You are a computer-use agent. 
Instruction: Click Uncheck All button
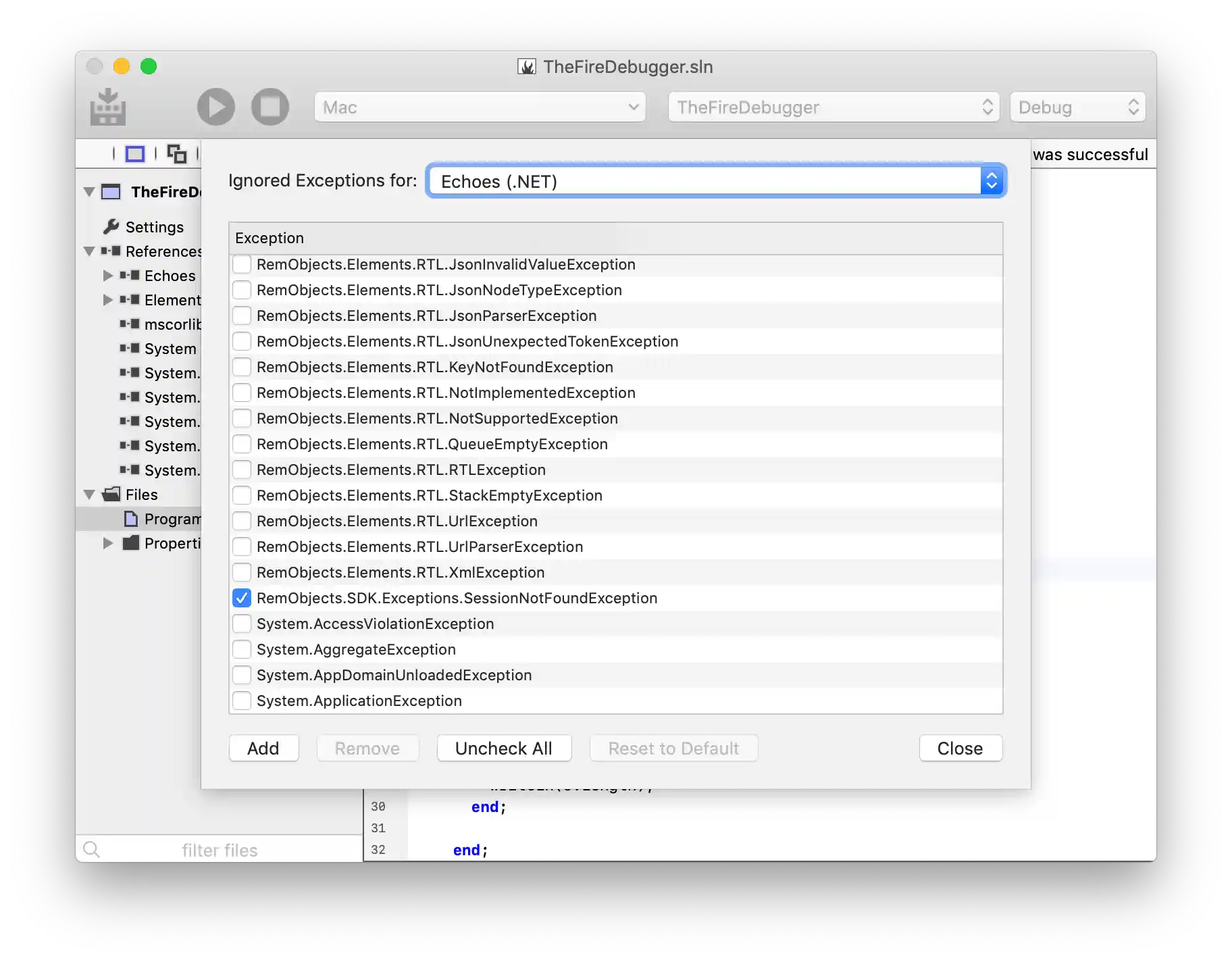coord(504,748)
